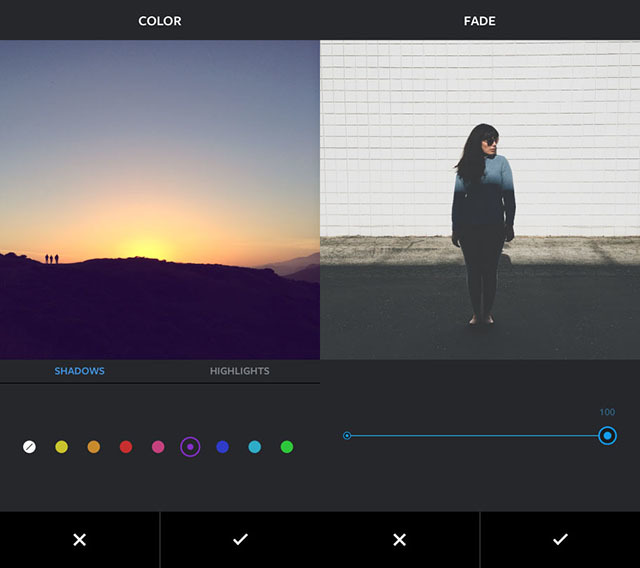Viewport: 640px width, 568px height.
Task: Pick the orange shadow color
Action: click(x=93, y=447)
